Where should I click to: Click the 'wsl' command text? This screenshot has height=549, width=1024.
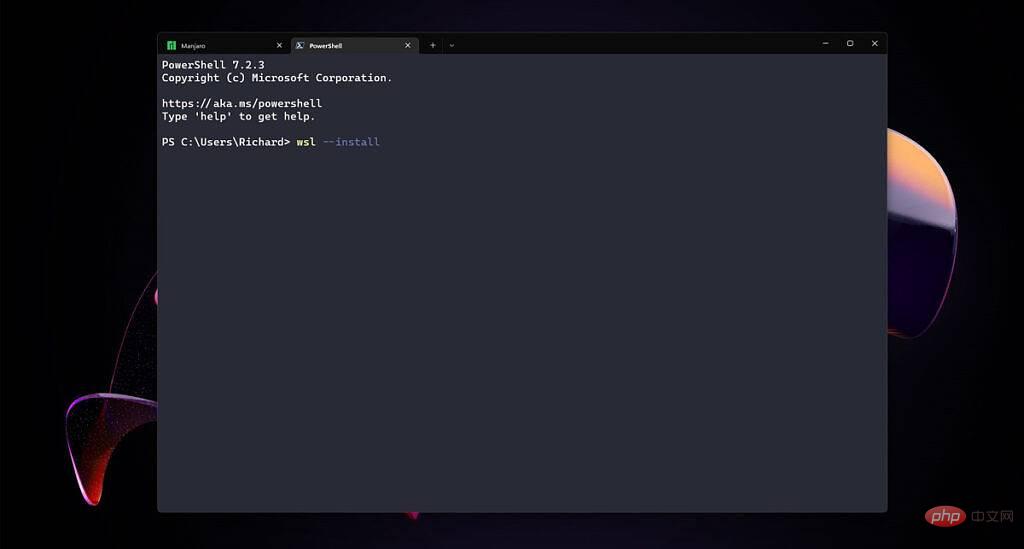(x=306, y=142)
